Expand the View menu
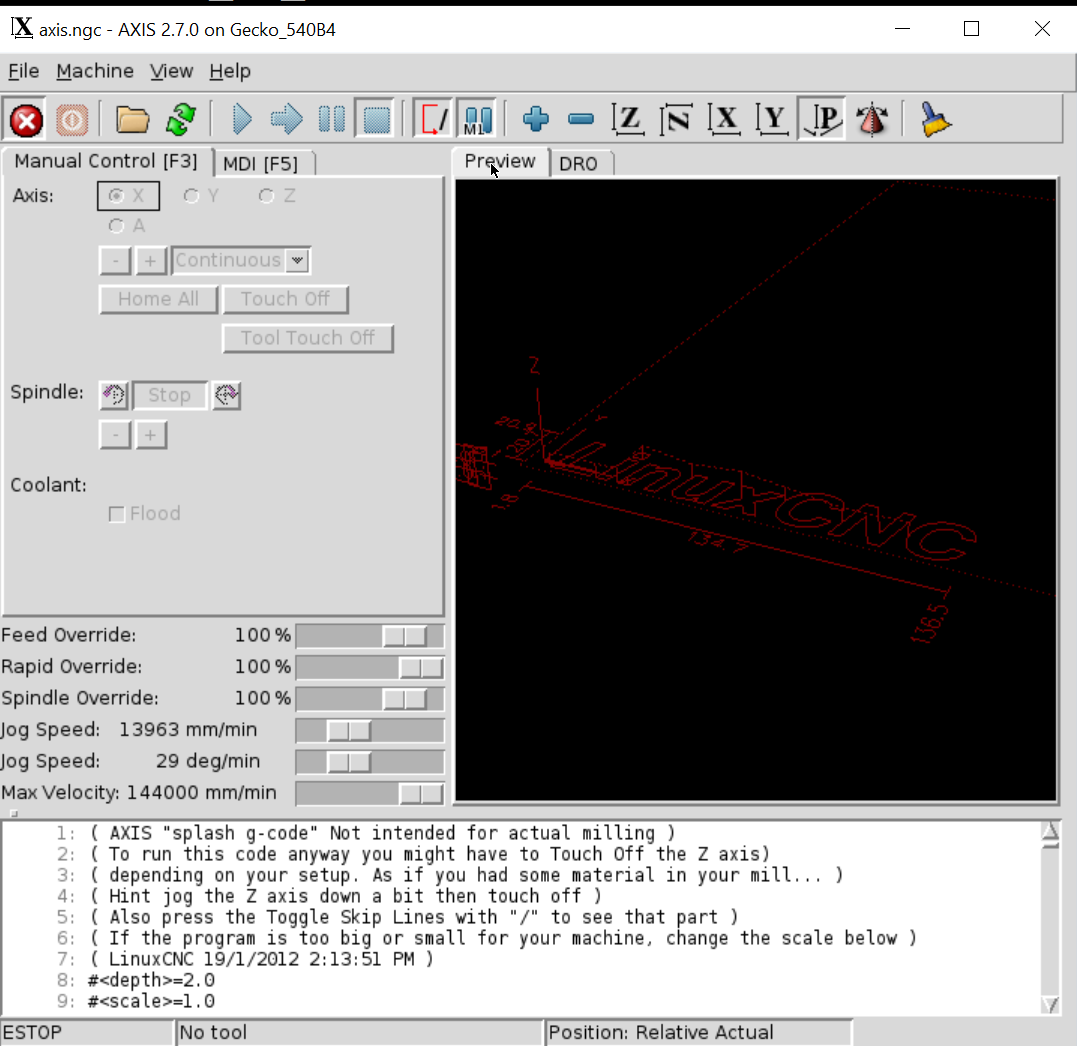The width and height of the screenshot is (1077, 1046). 171,71
